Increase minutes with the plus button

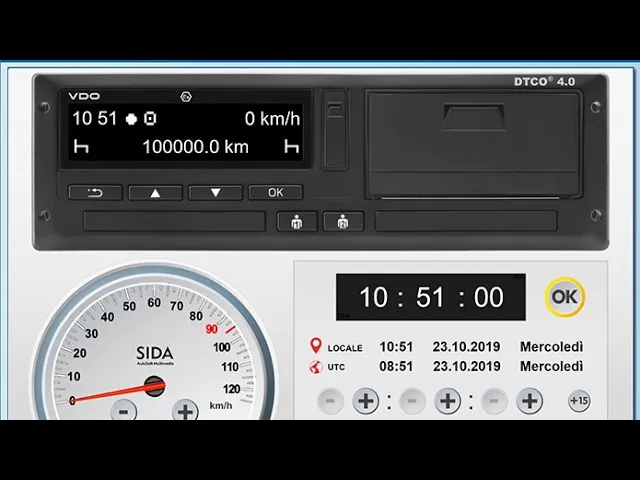(447, 401)
